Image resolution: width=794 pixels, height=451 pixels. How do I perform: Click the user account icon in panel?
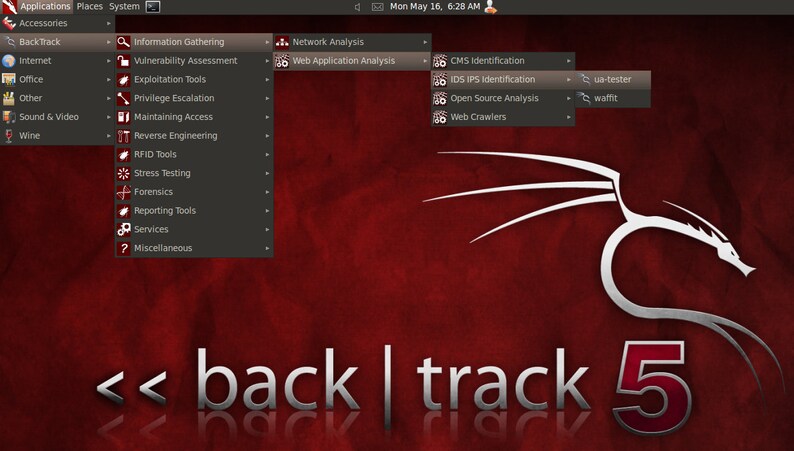click(490, 7)
